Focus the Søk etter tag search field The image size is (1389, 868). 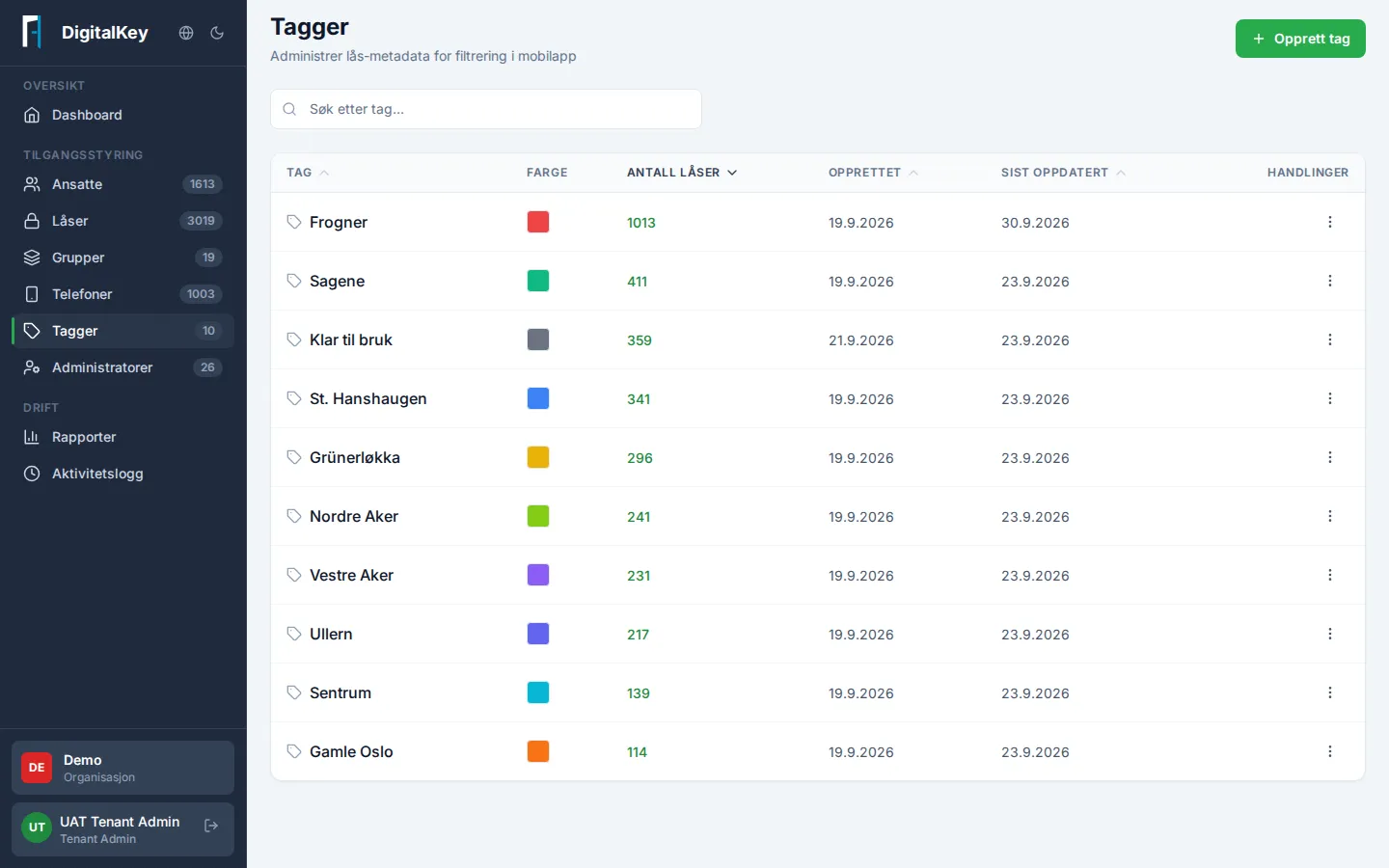pyautogui.click(x=486, y=109)
